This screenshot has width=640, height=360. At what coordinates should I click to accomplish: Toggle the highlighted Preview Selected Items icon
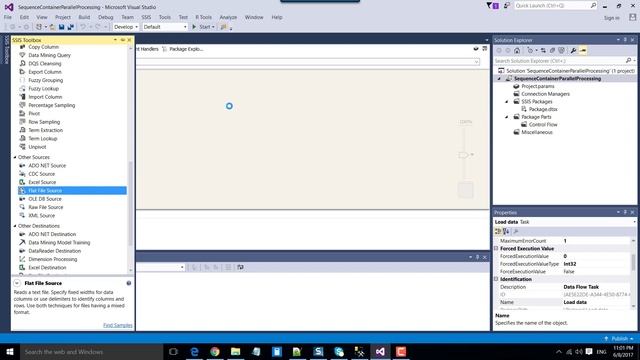point(583,51)
